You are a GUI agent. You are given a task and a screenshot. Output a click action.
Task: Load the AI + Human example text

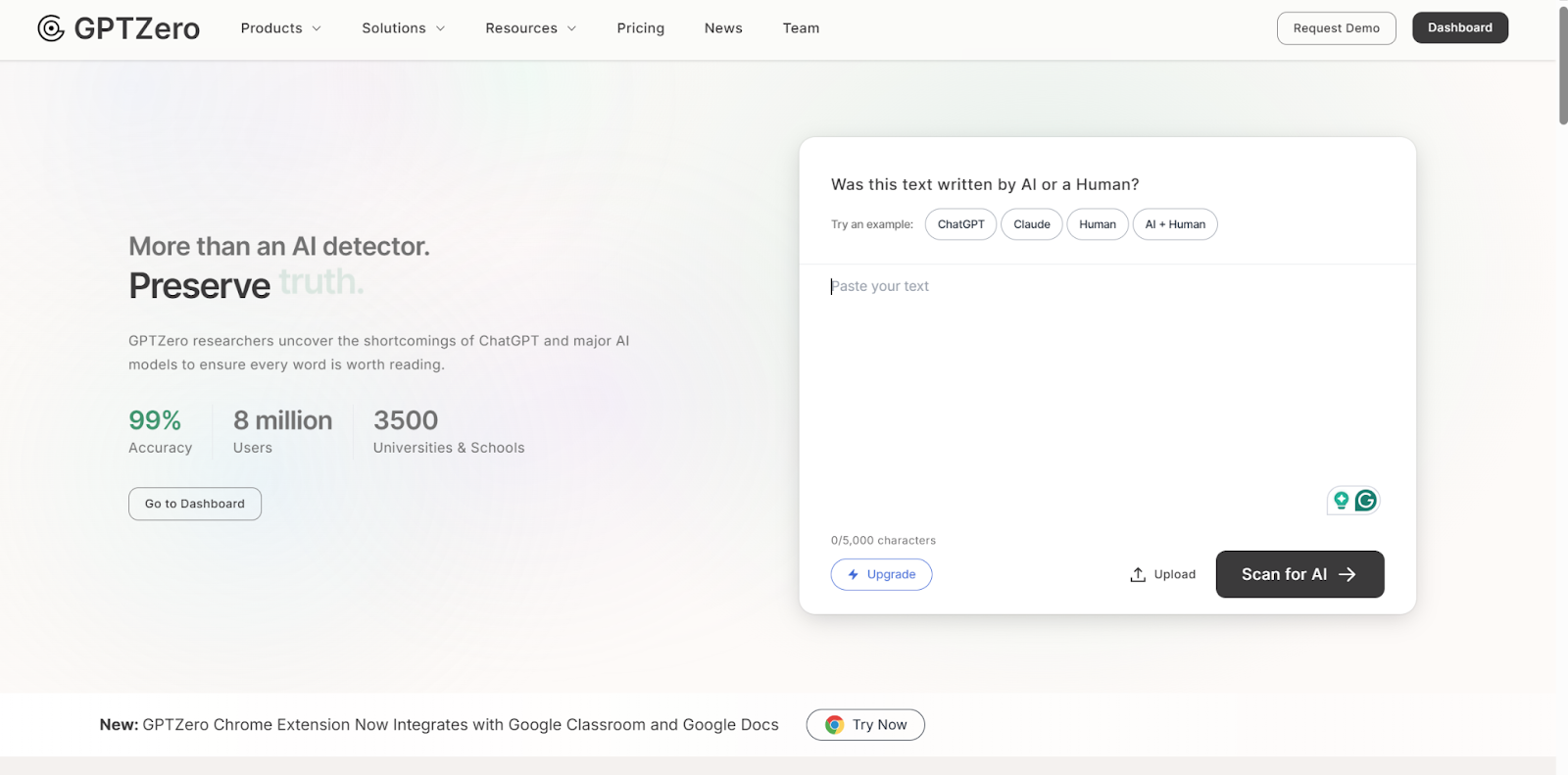tap(1175, 224)
